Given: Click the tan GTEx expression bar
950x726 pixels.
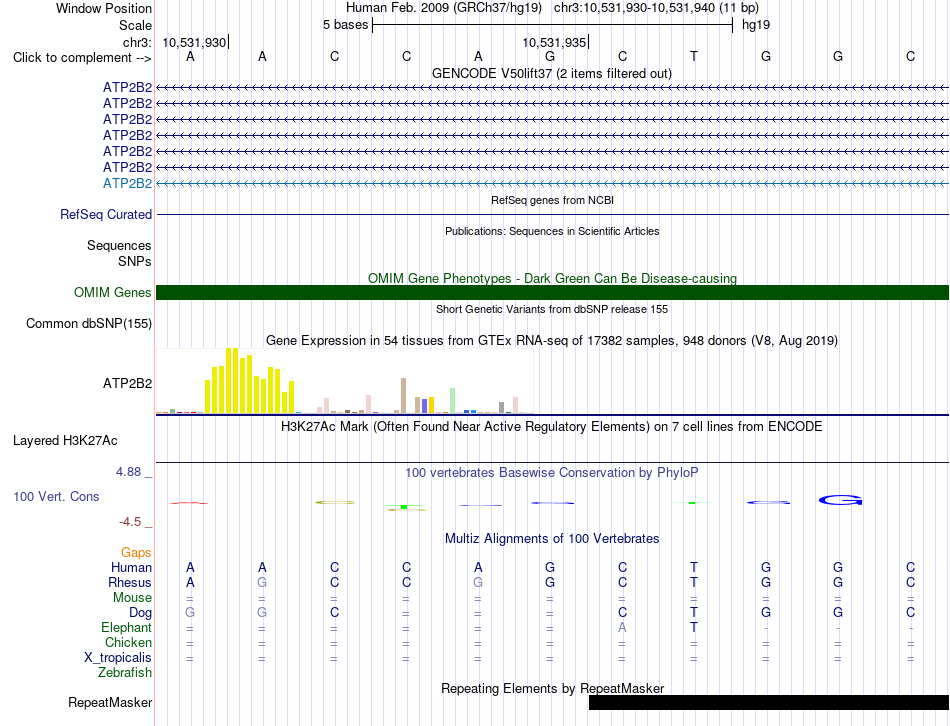Looking at the screenshot, I should tap(404, 396).
